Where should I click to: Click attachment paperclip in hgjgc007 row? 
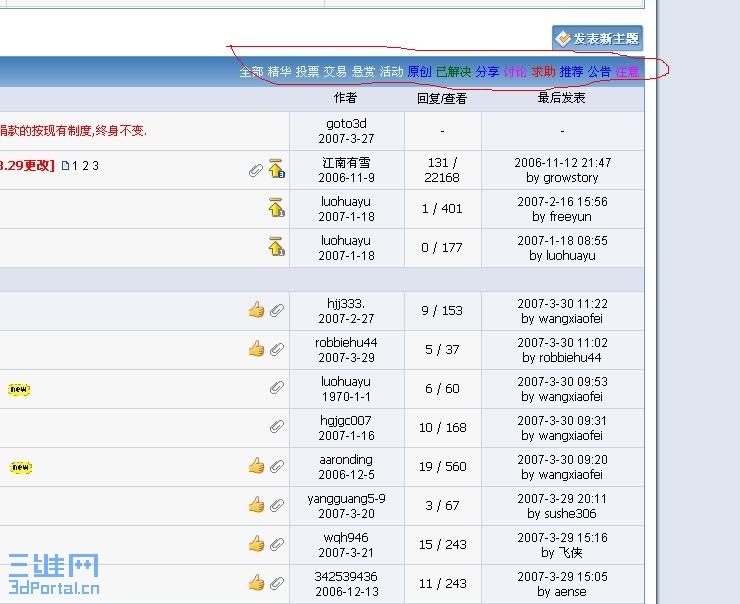pos(277,427)
